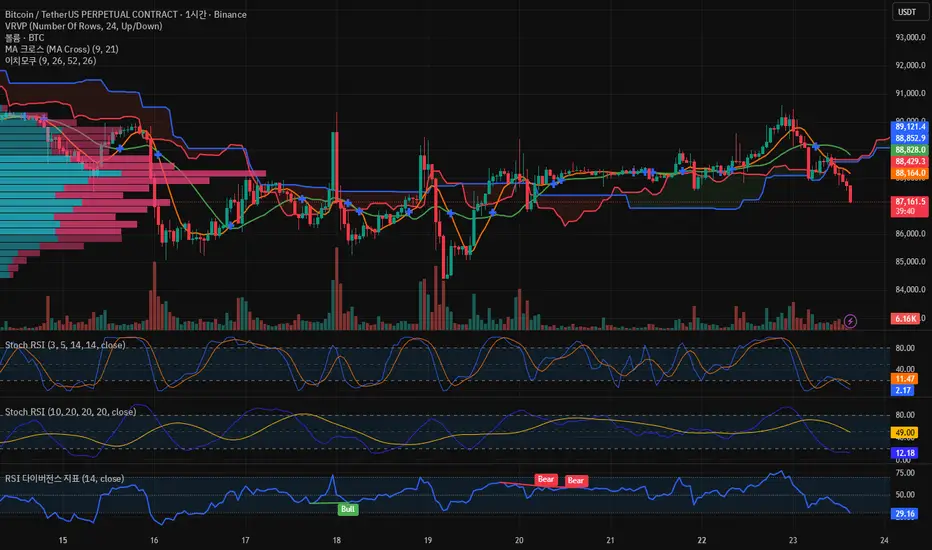Click the green Bull divergence label
This screenshot has width=932, height=550.
(348, 509)
